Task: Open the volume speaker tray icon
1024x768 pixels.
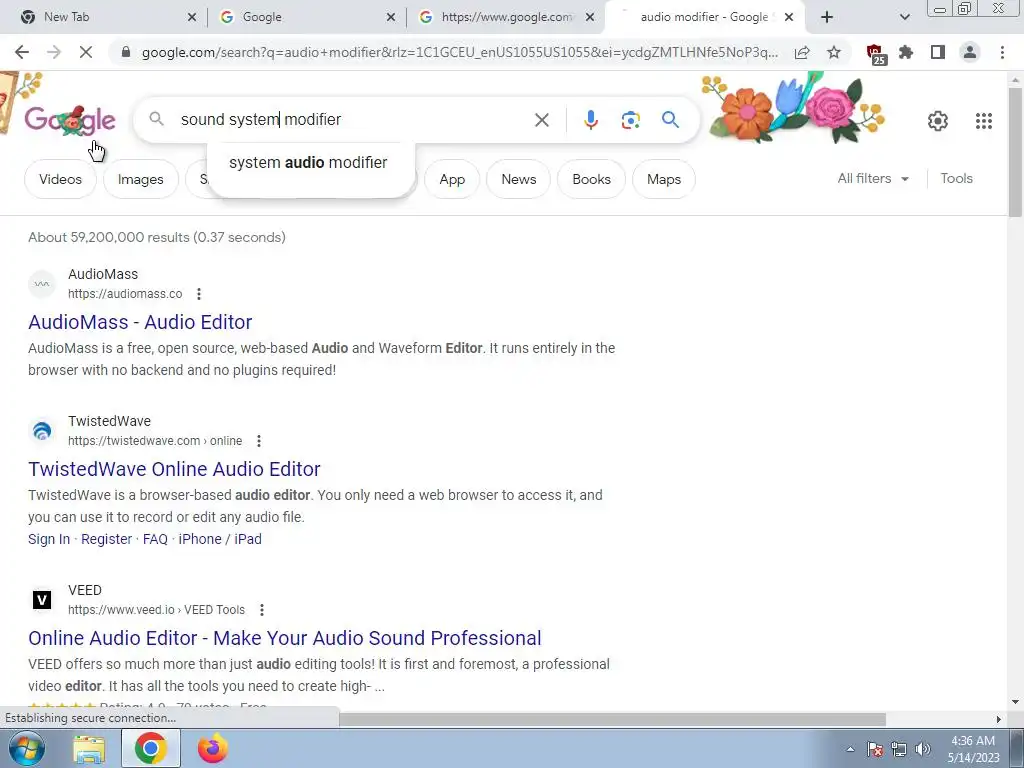Action: 923,749
